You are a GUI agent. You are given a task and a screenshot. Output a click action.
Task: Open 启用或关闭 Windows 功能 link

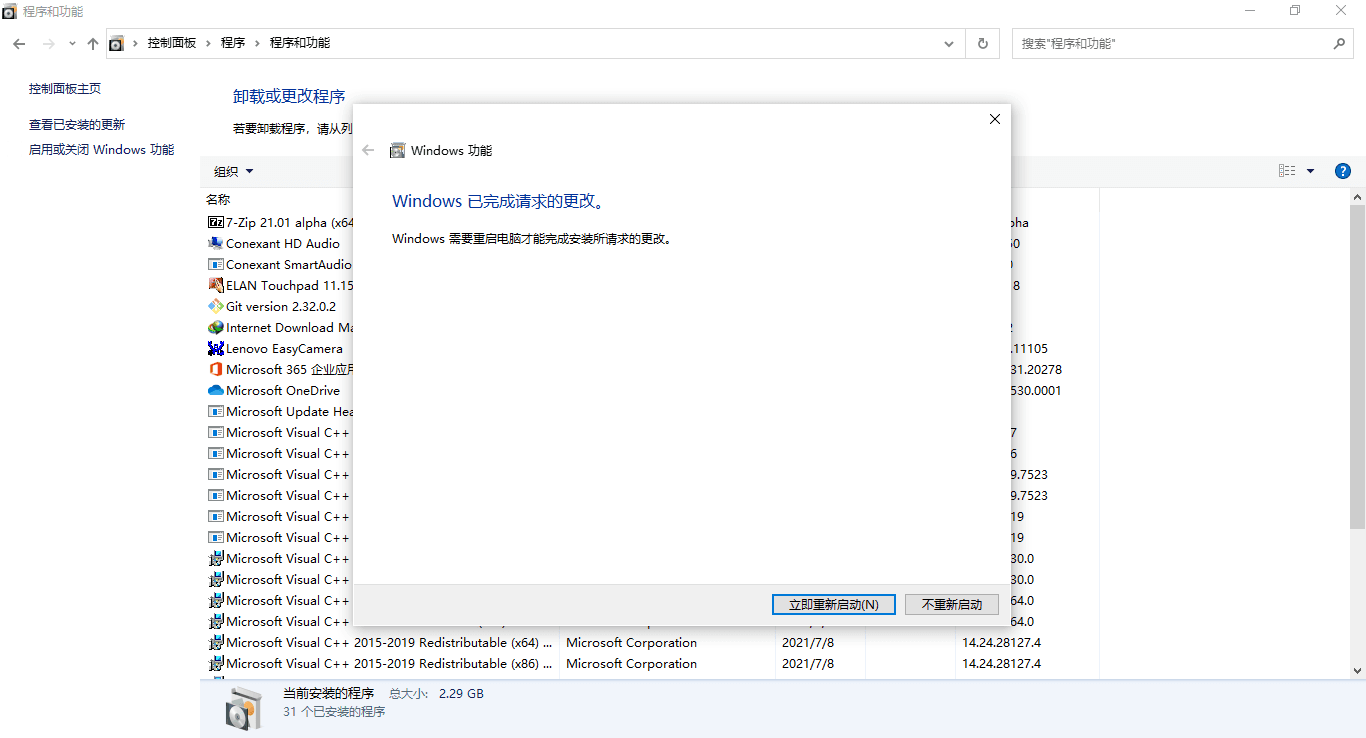tap(101, 149)
